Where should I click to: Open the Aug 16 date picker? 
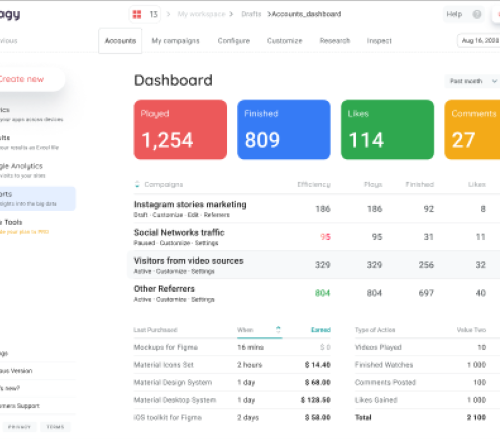point(479,41)
